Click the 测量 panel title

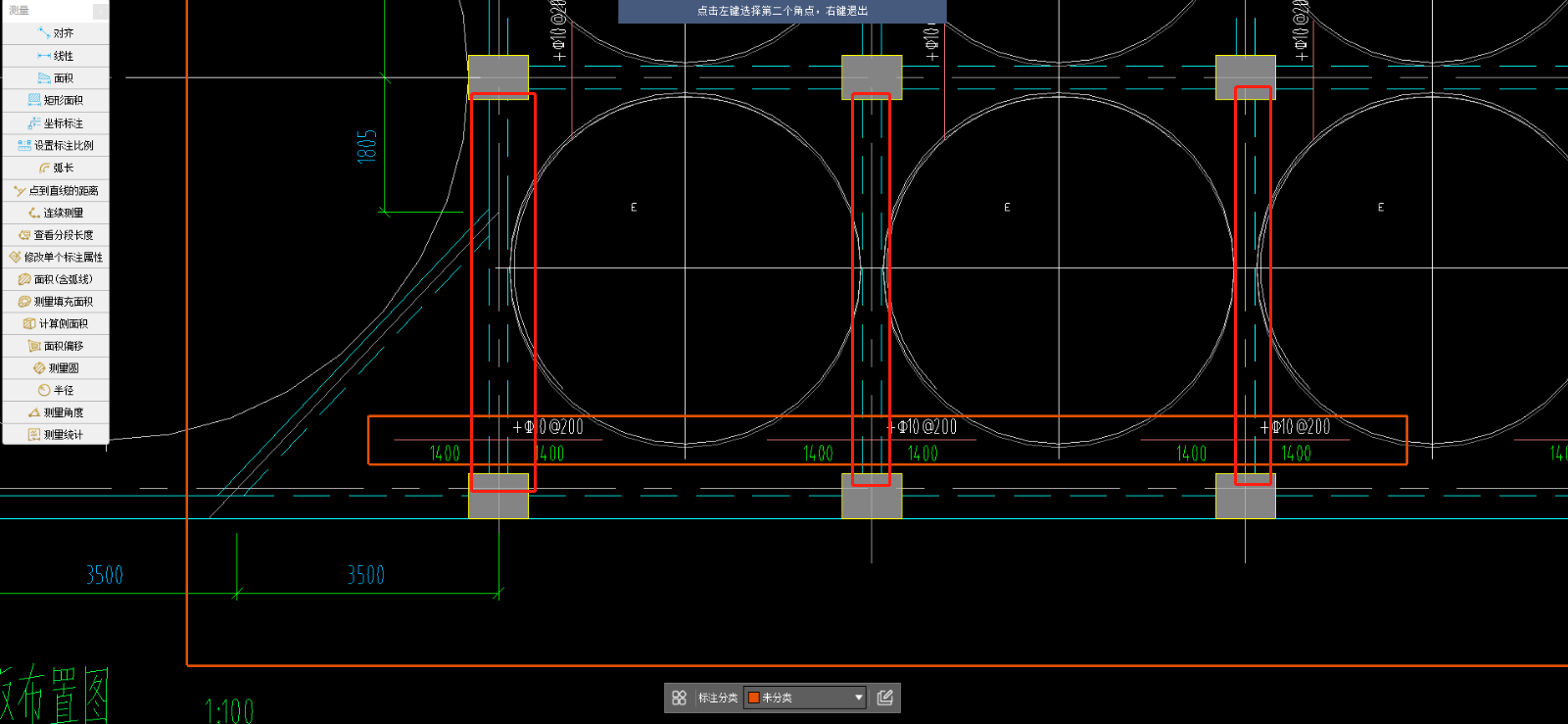point(19,10)
